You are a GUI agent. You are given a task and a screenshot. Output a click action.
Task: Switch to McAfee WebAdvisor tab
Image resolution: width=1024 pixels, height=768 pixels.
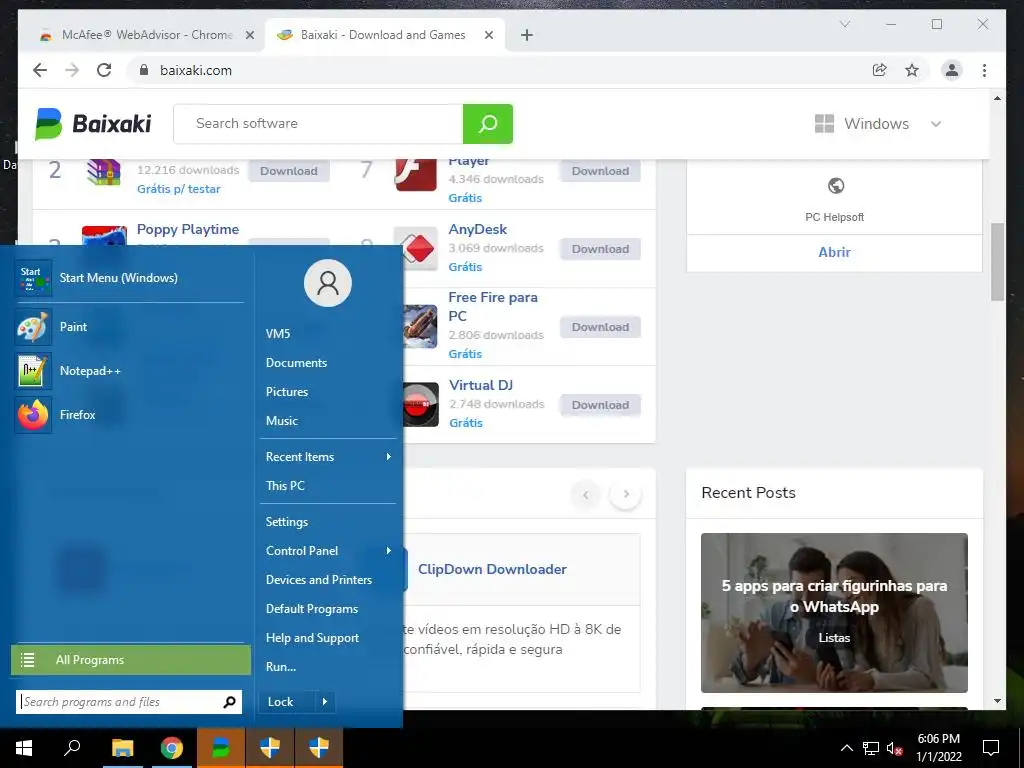(146, 35)
